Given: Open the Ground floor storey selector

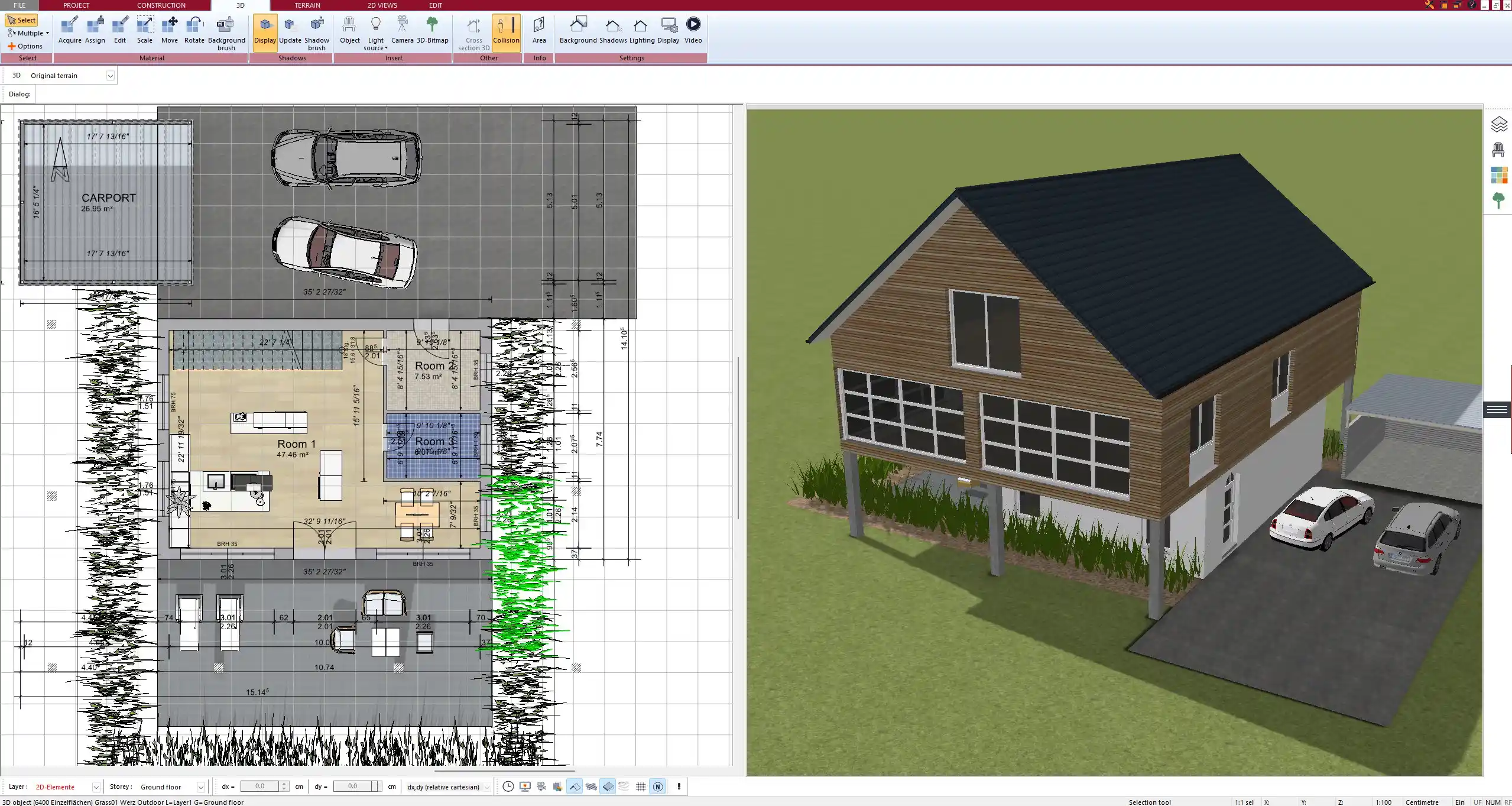Looking at the screenshot, I should pyautogui.click(x=200, y=786).
